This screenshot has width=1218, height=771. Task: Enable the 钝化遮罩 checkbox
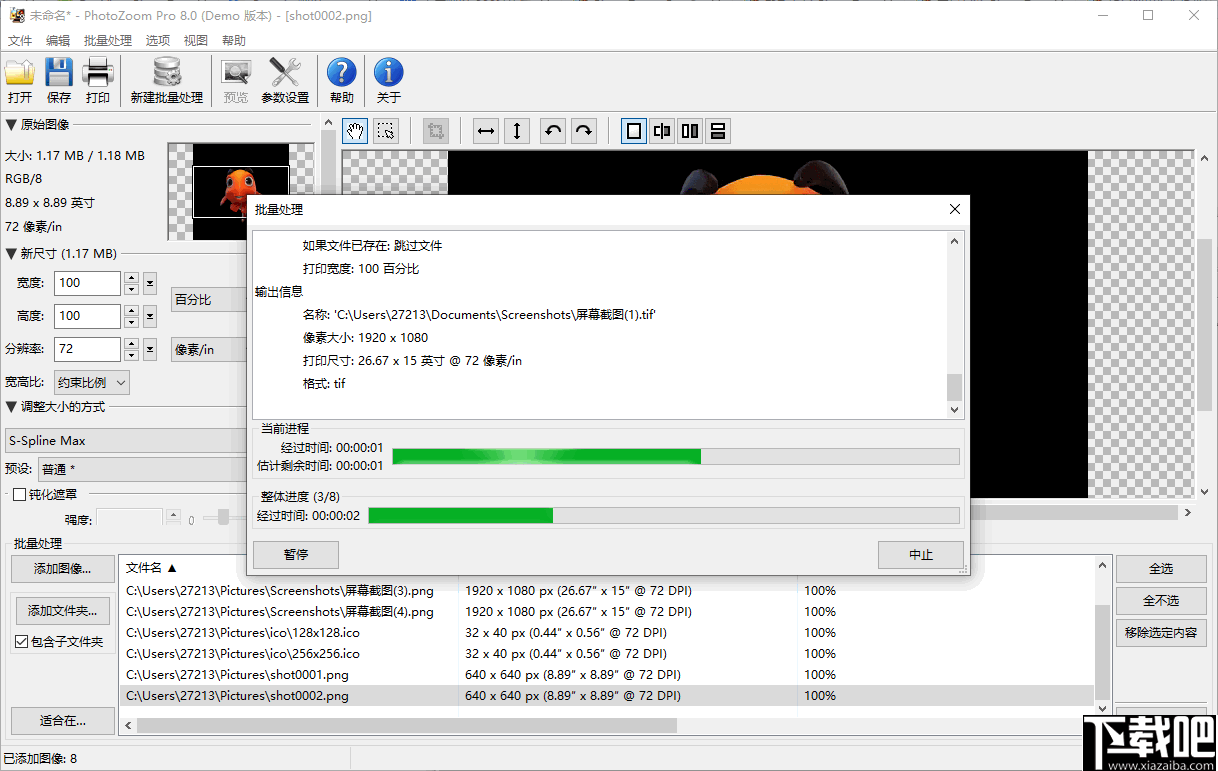[17, 493]
